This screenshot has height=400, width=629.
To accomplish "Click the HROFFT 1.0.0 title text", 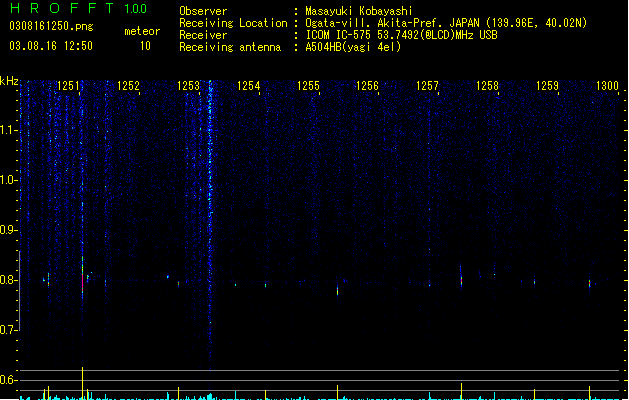I will [x=78, y=8].
